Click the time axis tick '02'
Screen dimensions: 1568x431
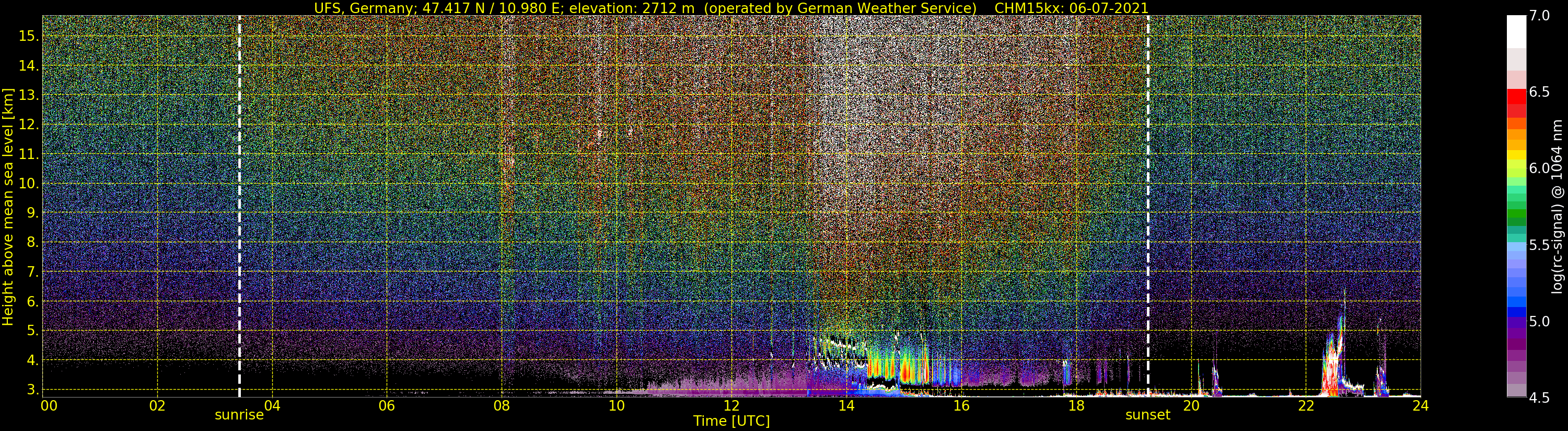point(158,405)
